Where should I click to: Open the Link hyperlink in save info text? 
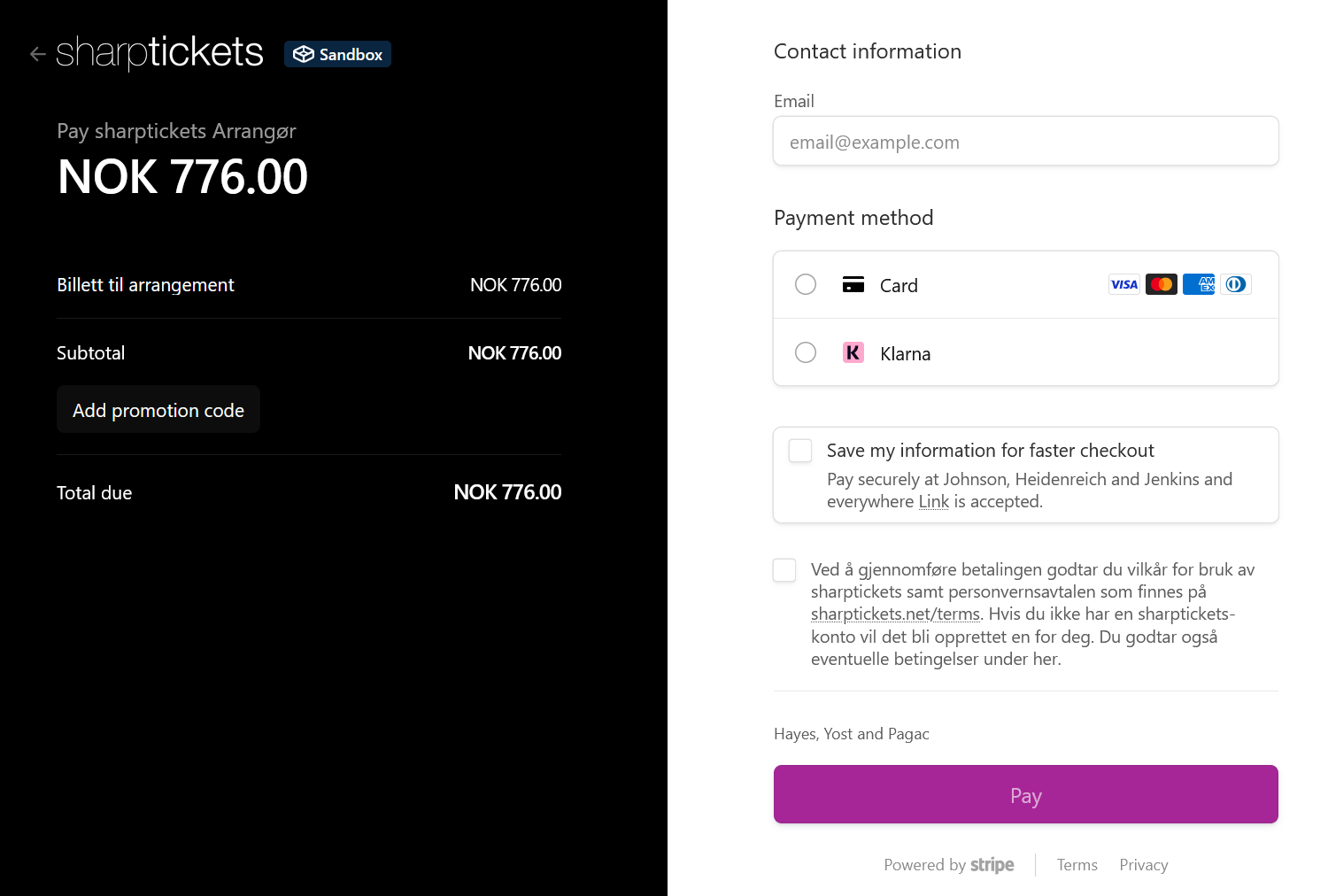tap(933, 501)
